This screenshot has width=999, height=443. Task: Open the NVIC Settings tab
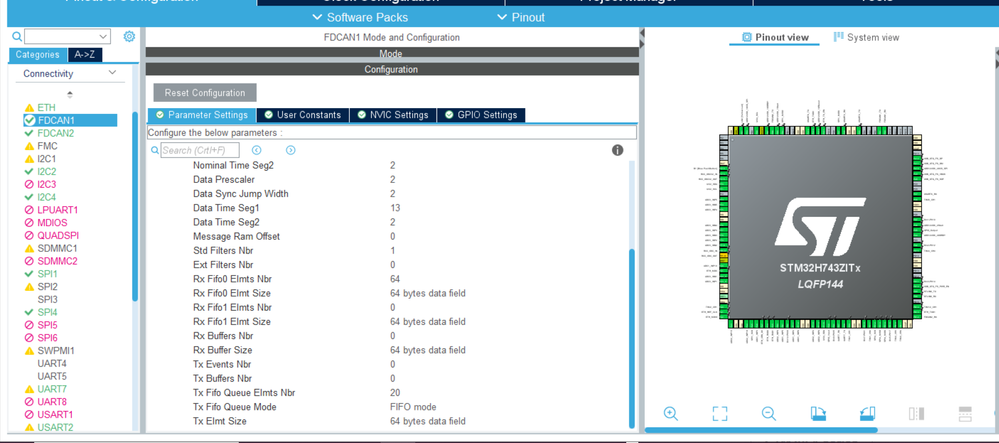(x=393, y=115)
